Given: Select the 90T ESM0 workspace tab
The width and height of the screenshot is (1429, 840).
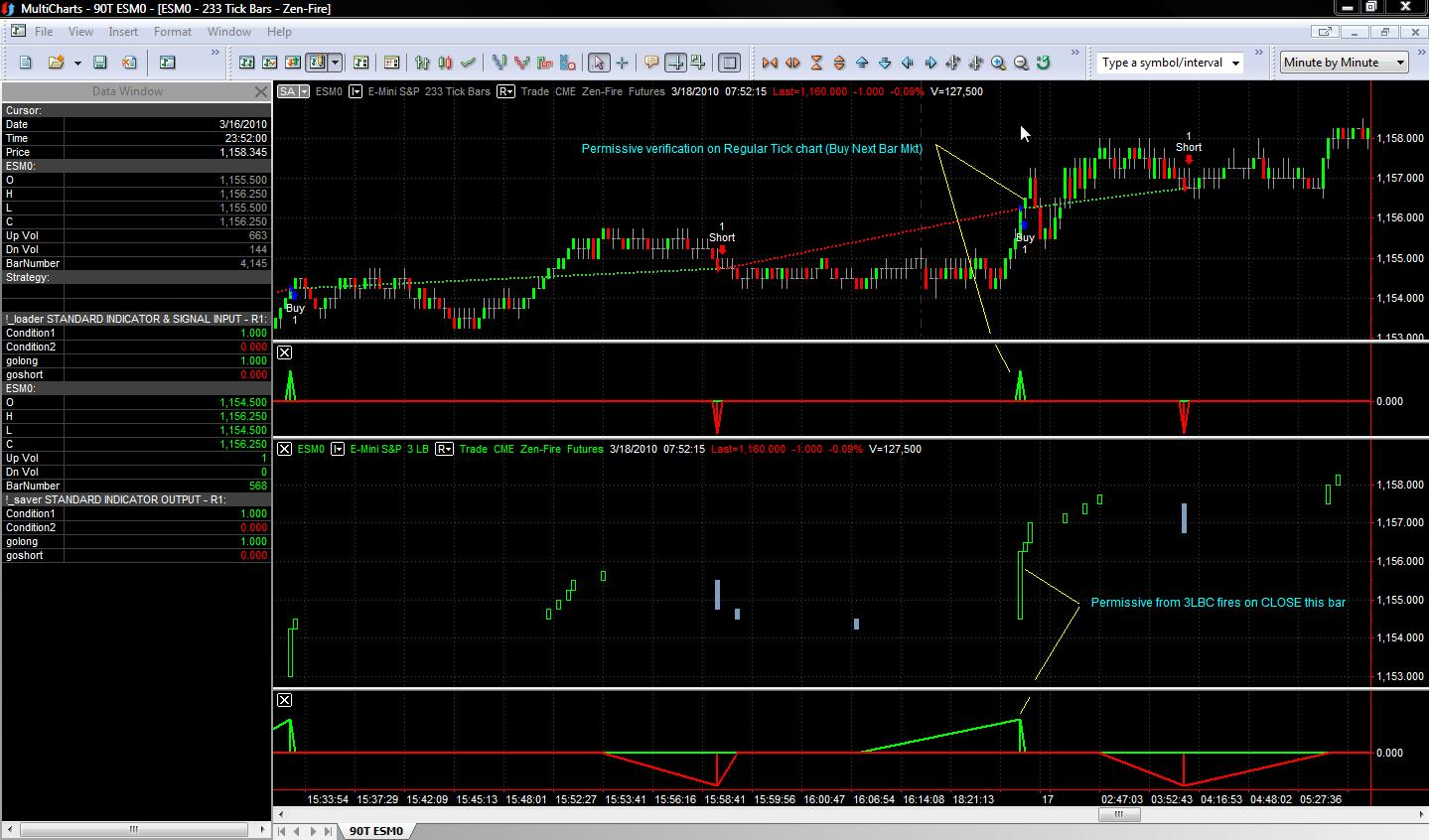Looking at the screenshot, I should (375, 831).
